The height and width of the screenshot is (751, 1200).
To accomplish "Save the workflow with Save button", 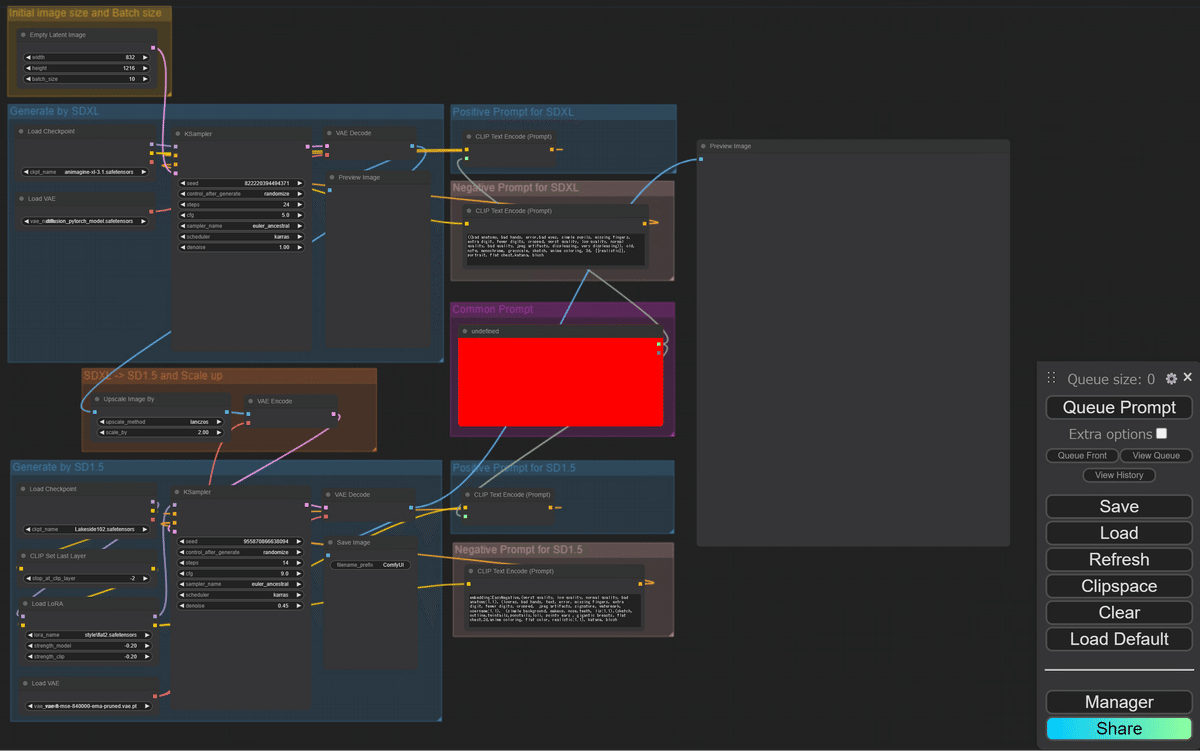I will click(1119, 506).
